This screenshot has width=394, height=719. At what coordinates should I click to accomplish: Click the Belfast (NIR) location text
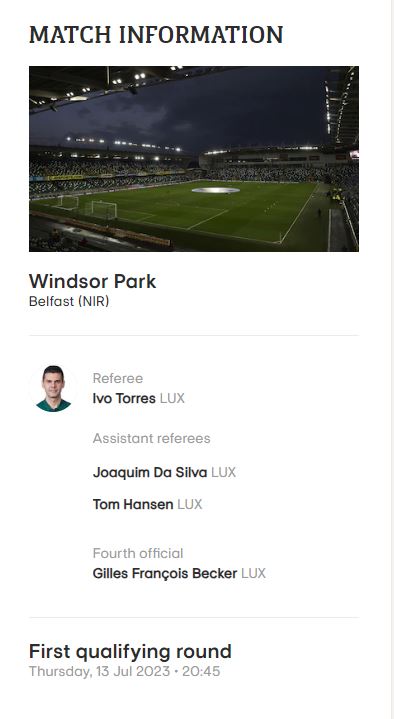coord(69,302)
